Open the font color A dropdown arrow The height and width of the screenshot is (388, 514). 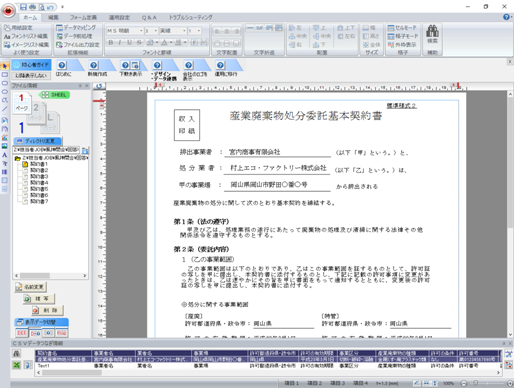coord(170,42)
